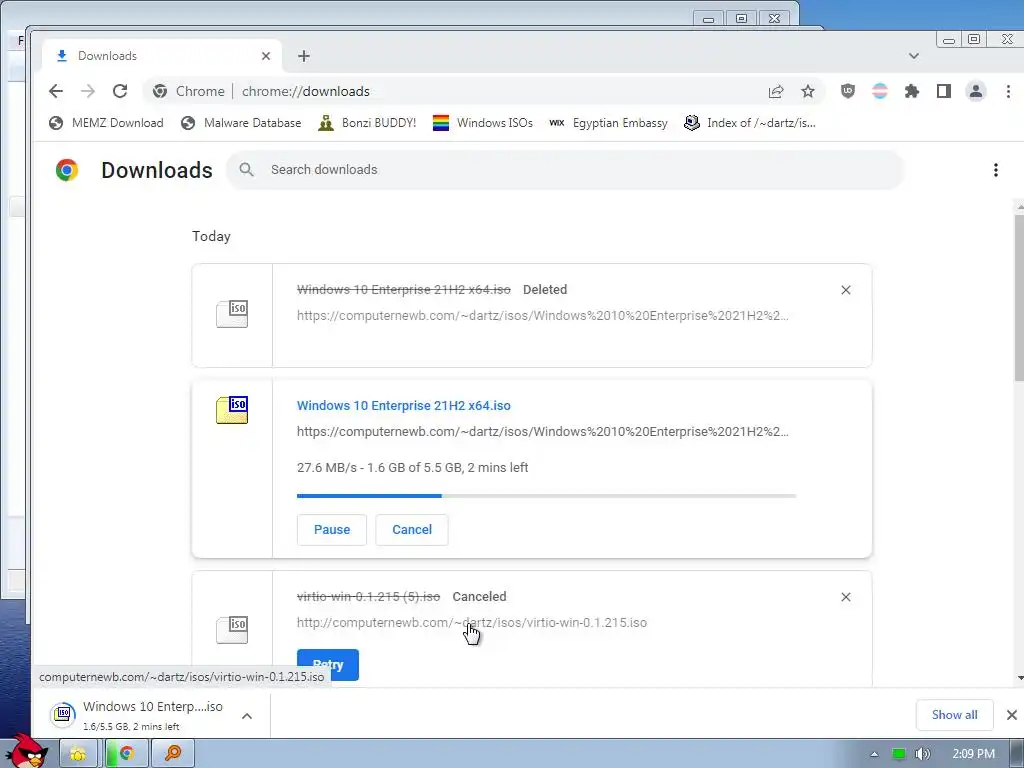Image resolution: width=1024 pixels, height=768 pixels.
Task: Open the Index of /~dartz/is... bookmark
Action: coord(750,123)
